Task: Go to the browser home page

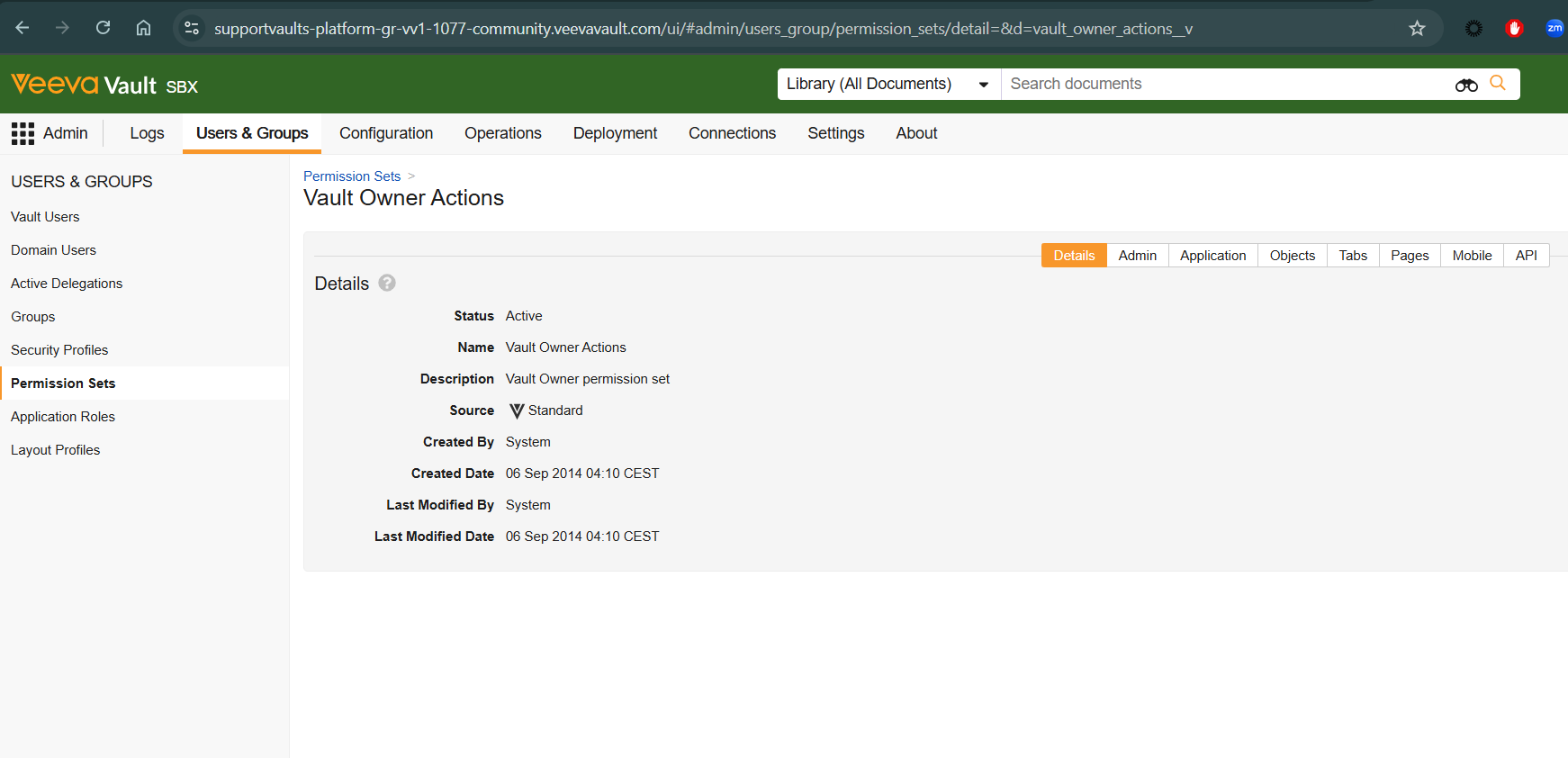Action: [x=143, y=28]
